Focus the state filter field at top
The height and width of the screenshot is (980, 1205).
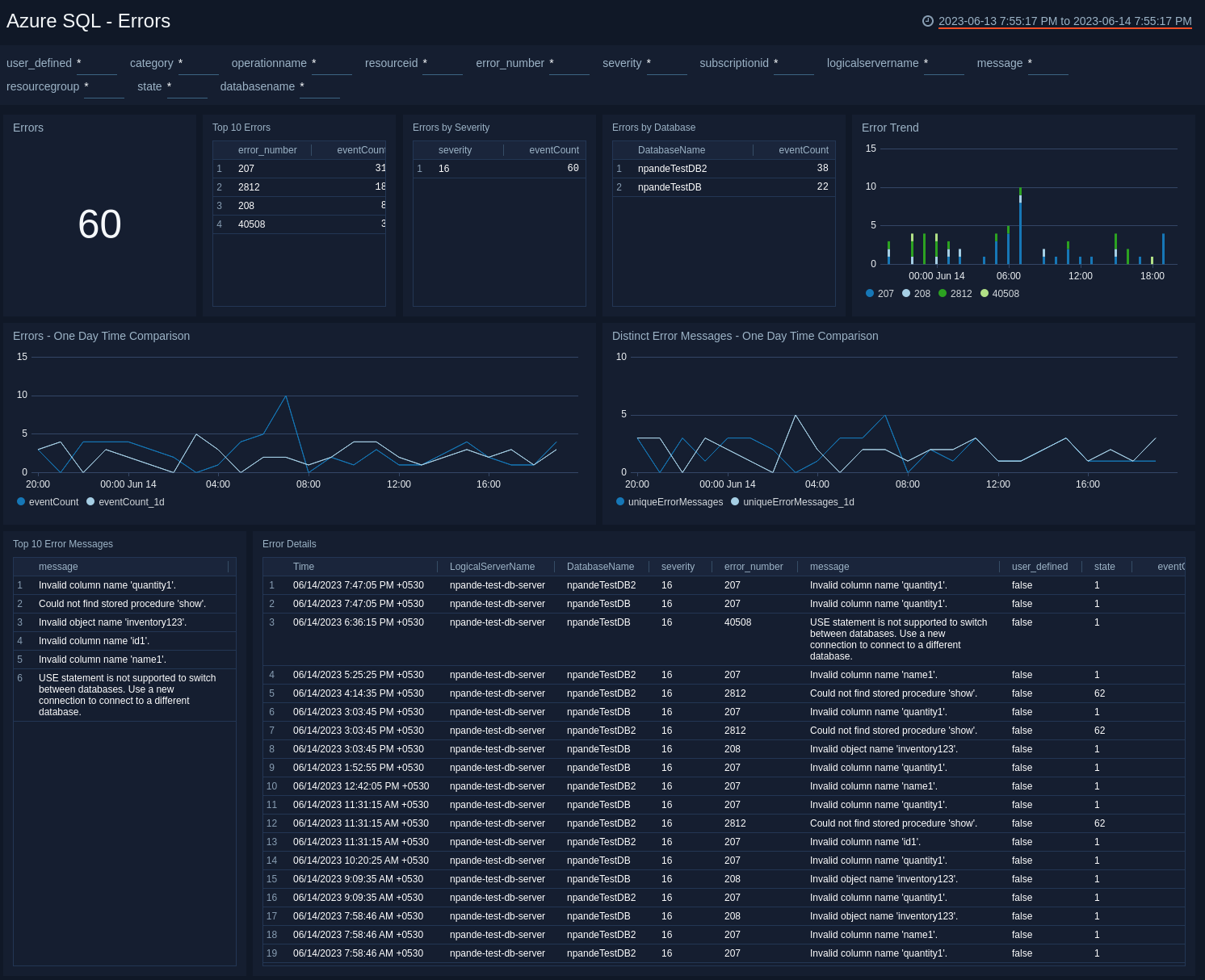[x=187, y=87]
